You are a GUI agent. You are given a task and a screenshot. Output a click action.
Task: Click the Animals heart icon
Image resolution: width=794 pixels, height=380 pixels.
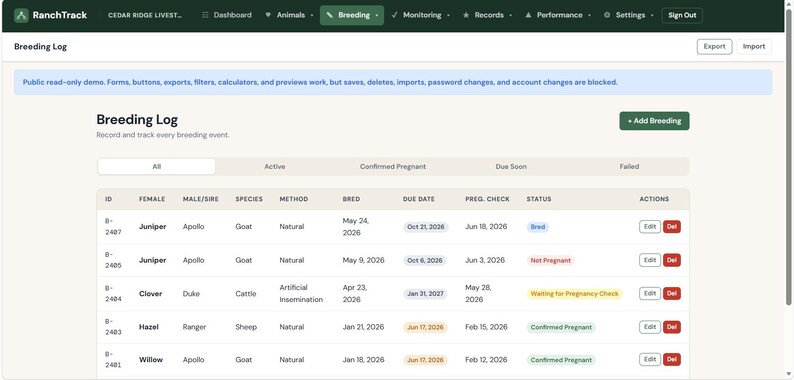[268, 15]
